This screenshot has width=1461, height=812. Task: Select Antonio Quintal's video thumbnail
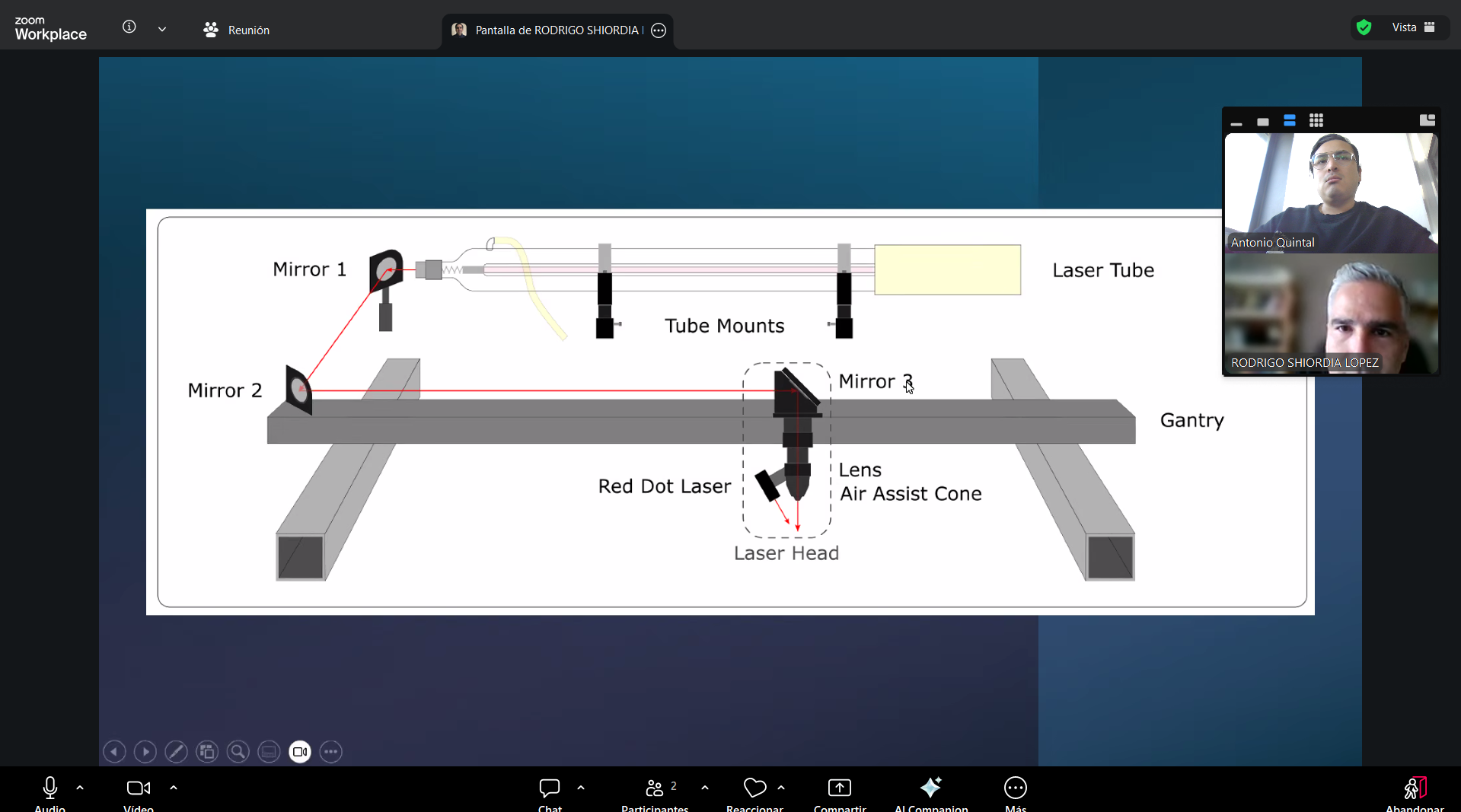tap(1331, 193)
